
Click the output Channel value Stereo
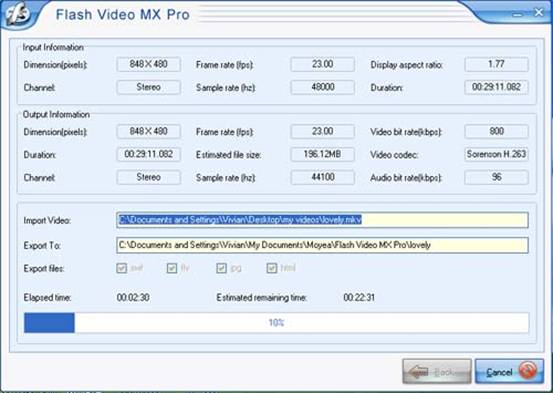148,177
